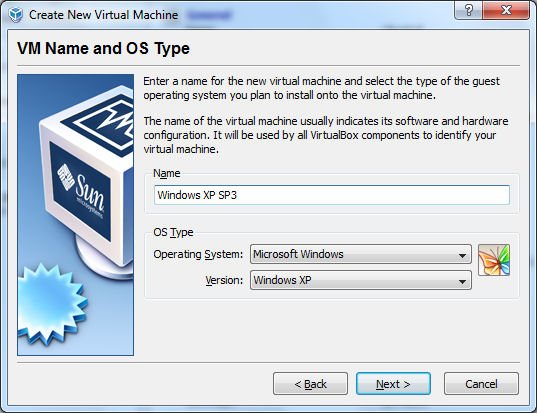Click the "Operating System:" label
This screenshot has height=413, width=537.
click(198, 254)
